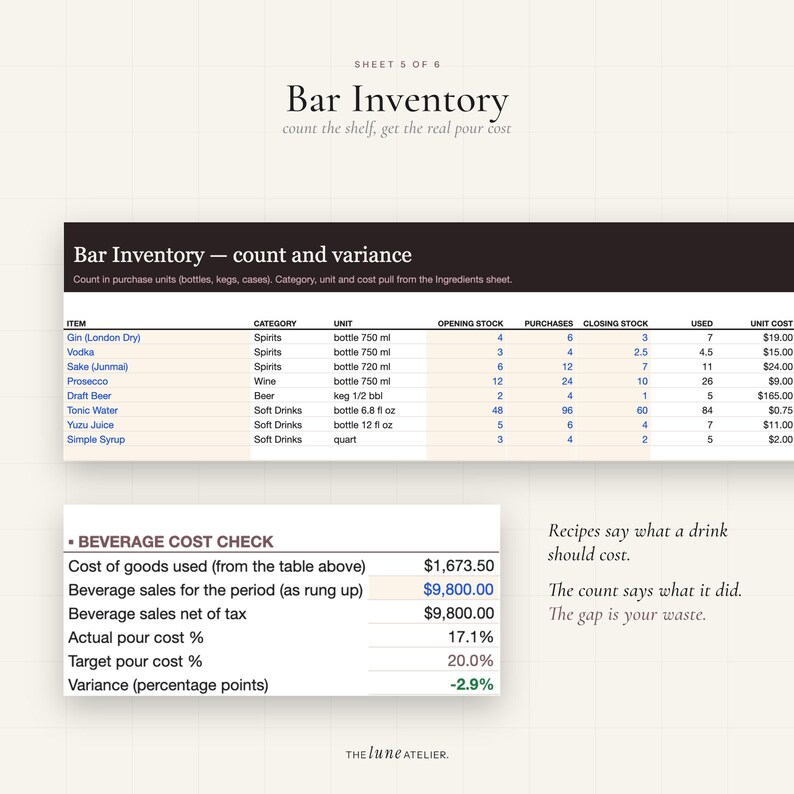Click the OPENING STOCK column header
This screenshot has height=794, width=794.
(470, 324)
